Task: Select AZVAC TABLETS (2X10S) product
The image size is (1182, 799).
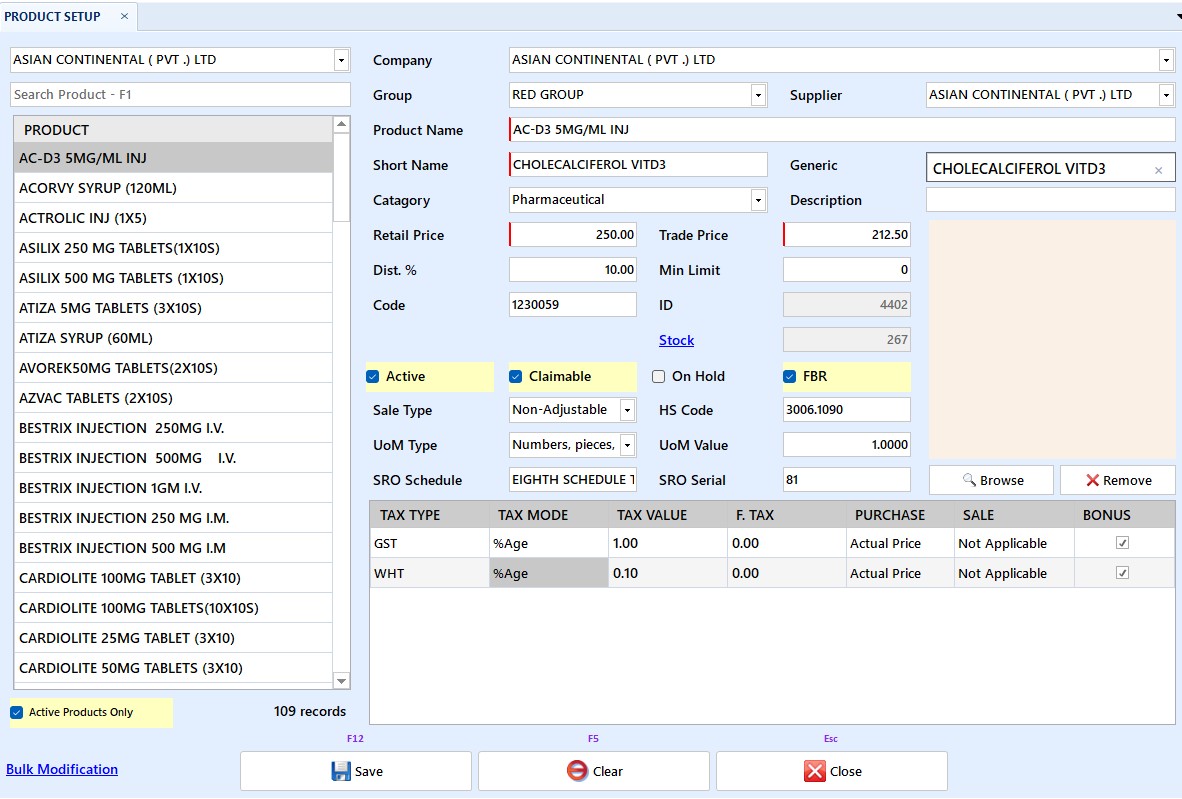Action: tap(173, 398)
